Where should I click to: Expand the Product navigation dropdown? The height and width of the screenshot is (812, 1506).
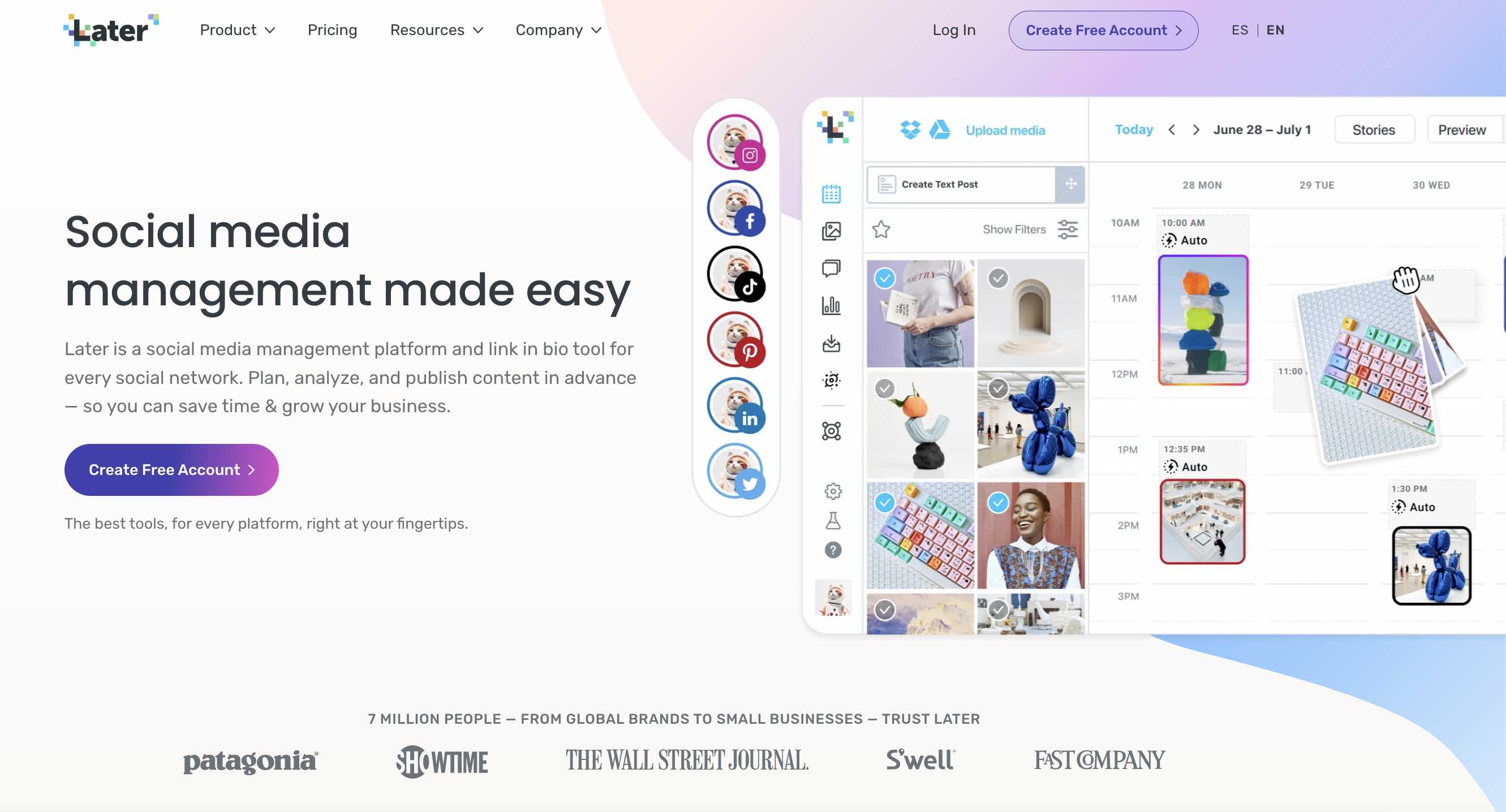tap(237, 30)
